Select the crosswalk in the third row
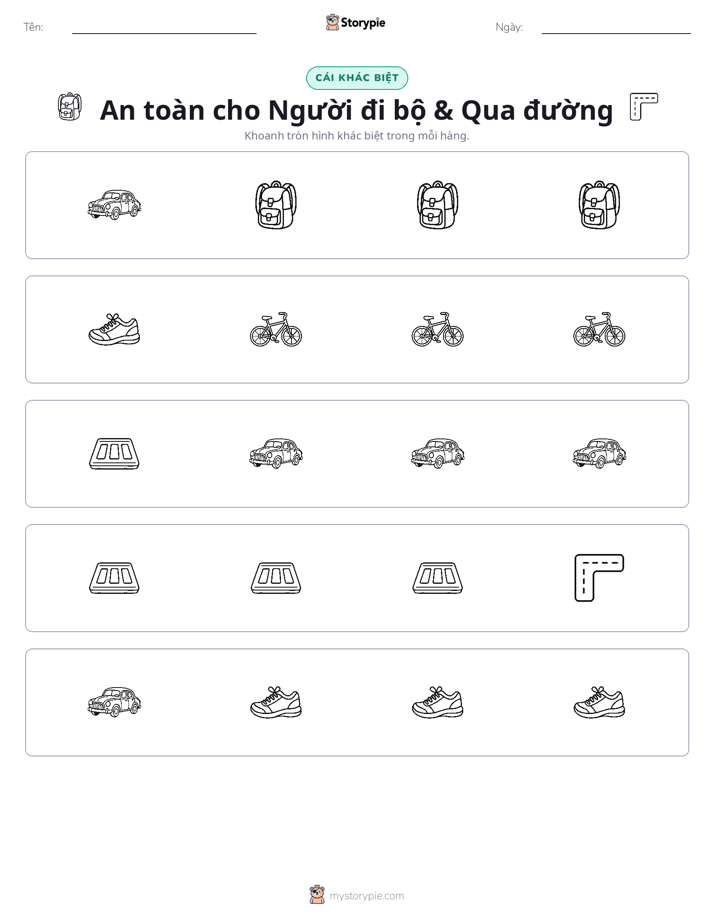The width and height of the screenshot is (714, 924). (114, 454)
